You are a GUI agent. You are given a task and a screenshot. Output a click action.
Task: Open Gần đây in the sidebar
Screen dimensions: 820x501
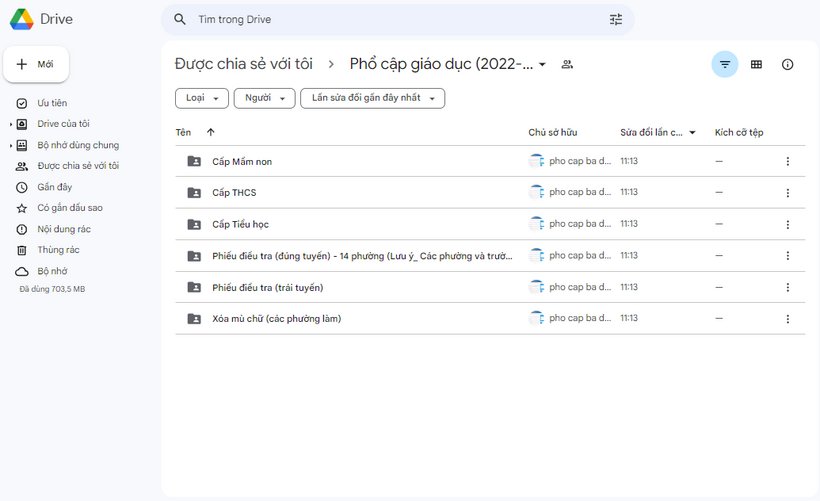pyautogui.click(x=54, y=187)
